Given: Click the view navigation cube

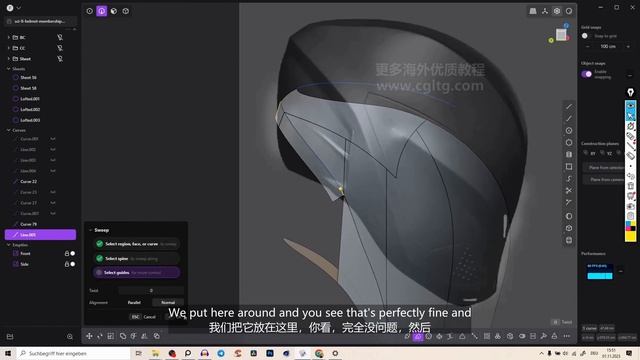Looking at the screenshot, I should tap(561, 35).
